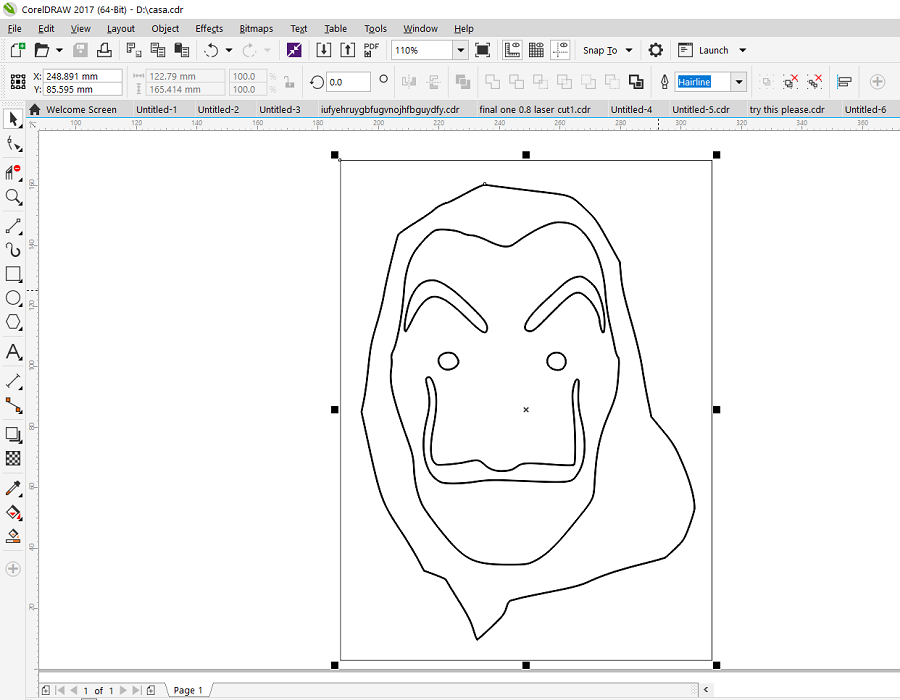Image resolution: width=900 pixels, height=700 pixels.
Task: Expand the Undo history dropdown arrow
Action: (x=229, y=50)
